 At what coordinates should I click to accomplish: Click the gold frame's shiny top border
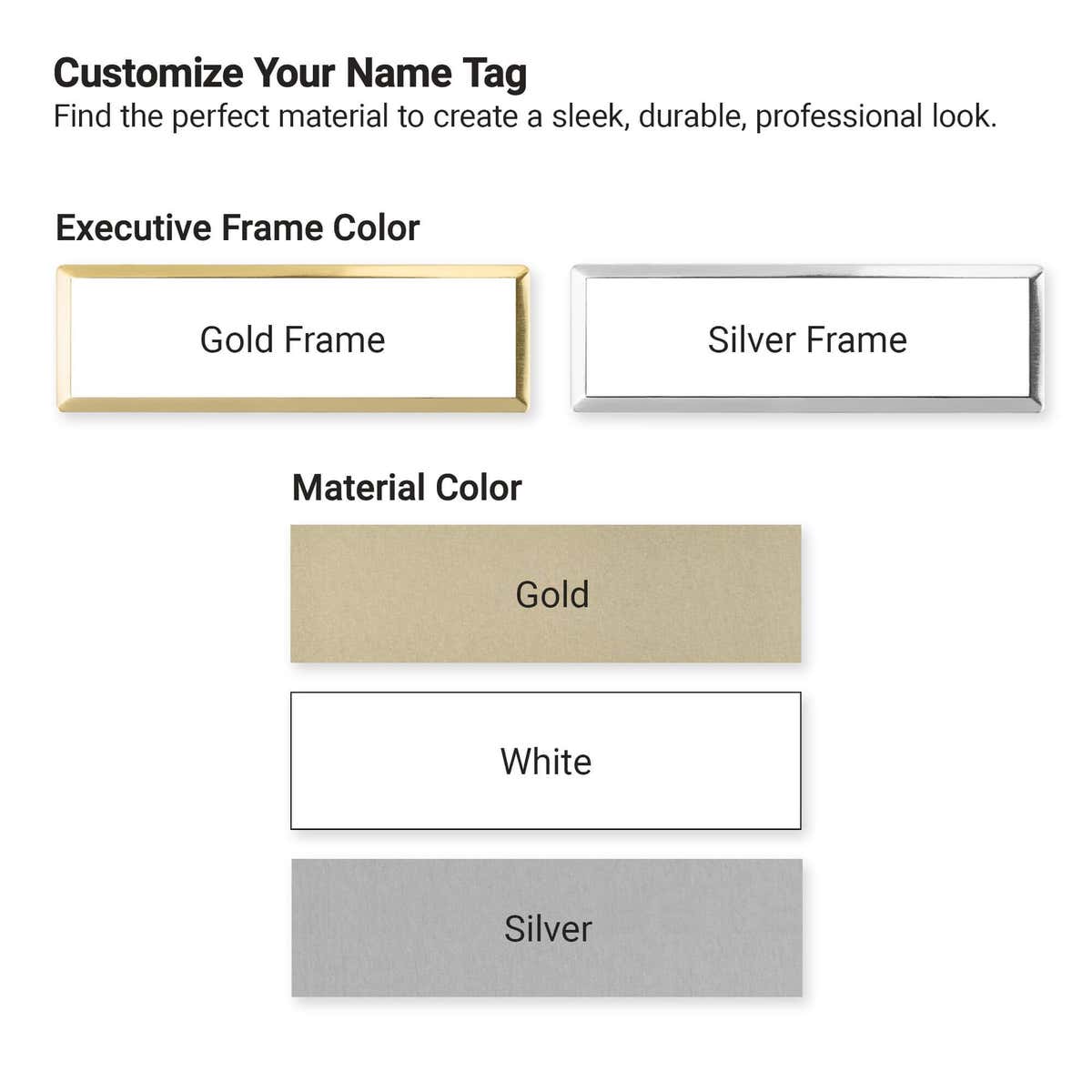point(292,271)
